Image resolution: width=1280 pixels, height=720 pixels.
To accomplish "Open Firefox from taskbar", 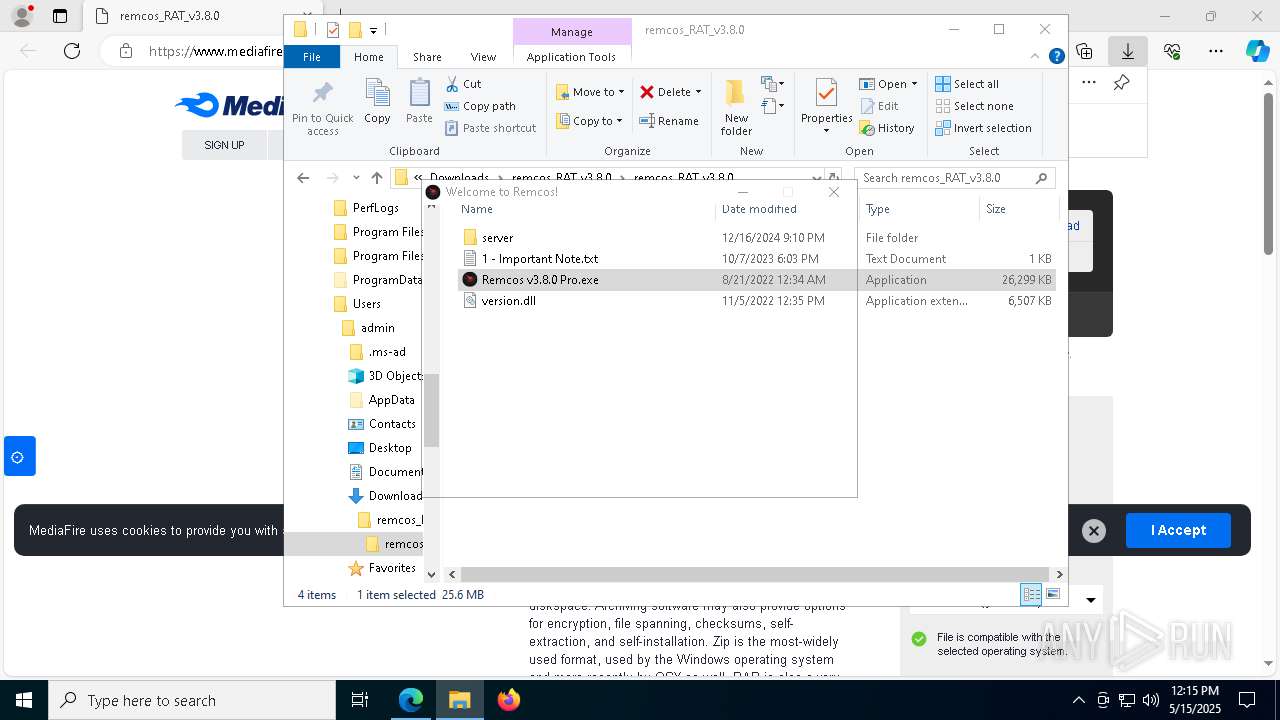I will 509,700.
